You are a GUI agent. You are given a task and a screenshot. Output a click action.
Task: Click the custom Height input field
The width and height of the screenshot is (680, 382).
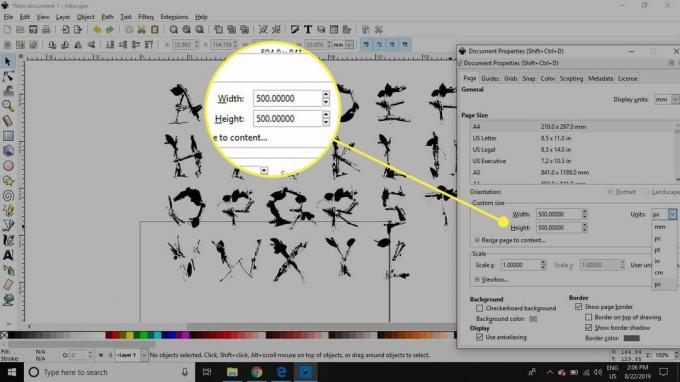click(559, 228)
